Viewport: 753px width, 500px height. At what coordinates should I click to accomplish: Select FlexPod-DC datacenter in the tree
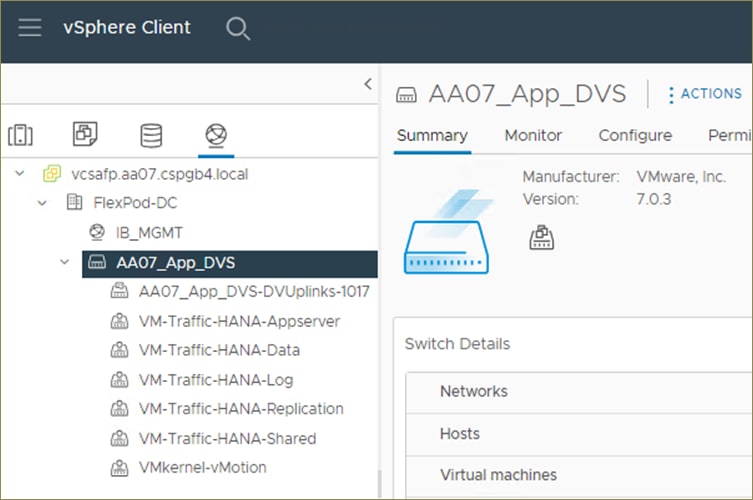135,203
